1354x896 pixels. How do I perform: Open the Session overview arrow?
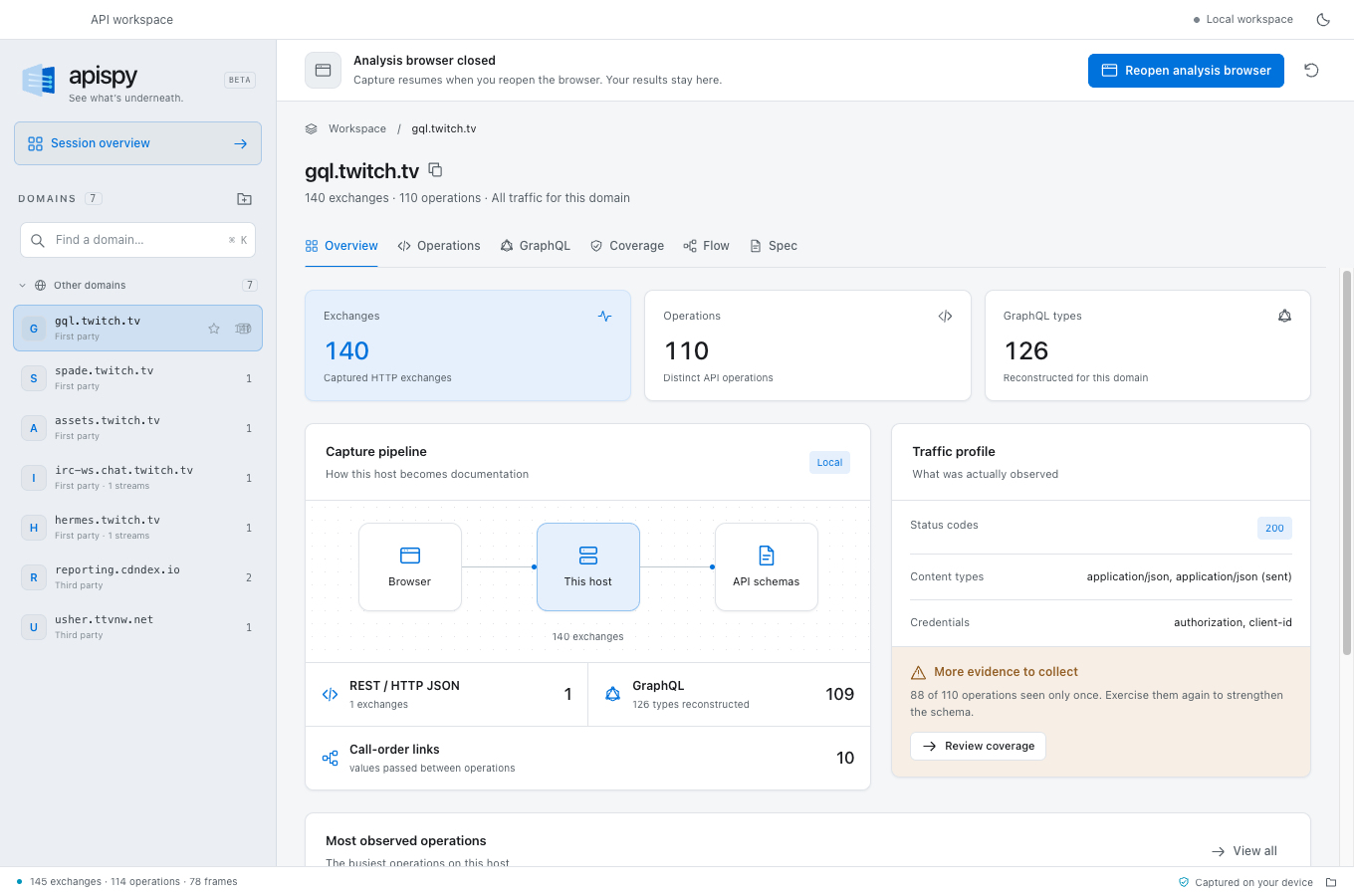click(x=240, y=143)
